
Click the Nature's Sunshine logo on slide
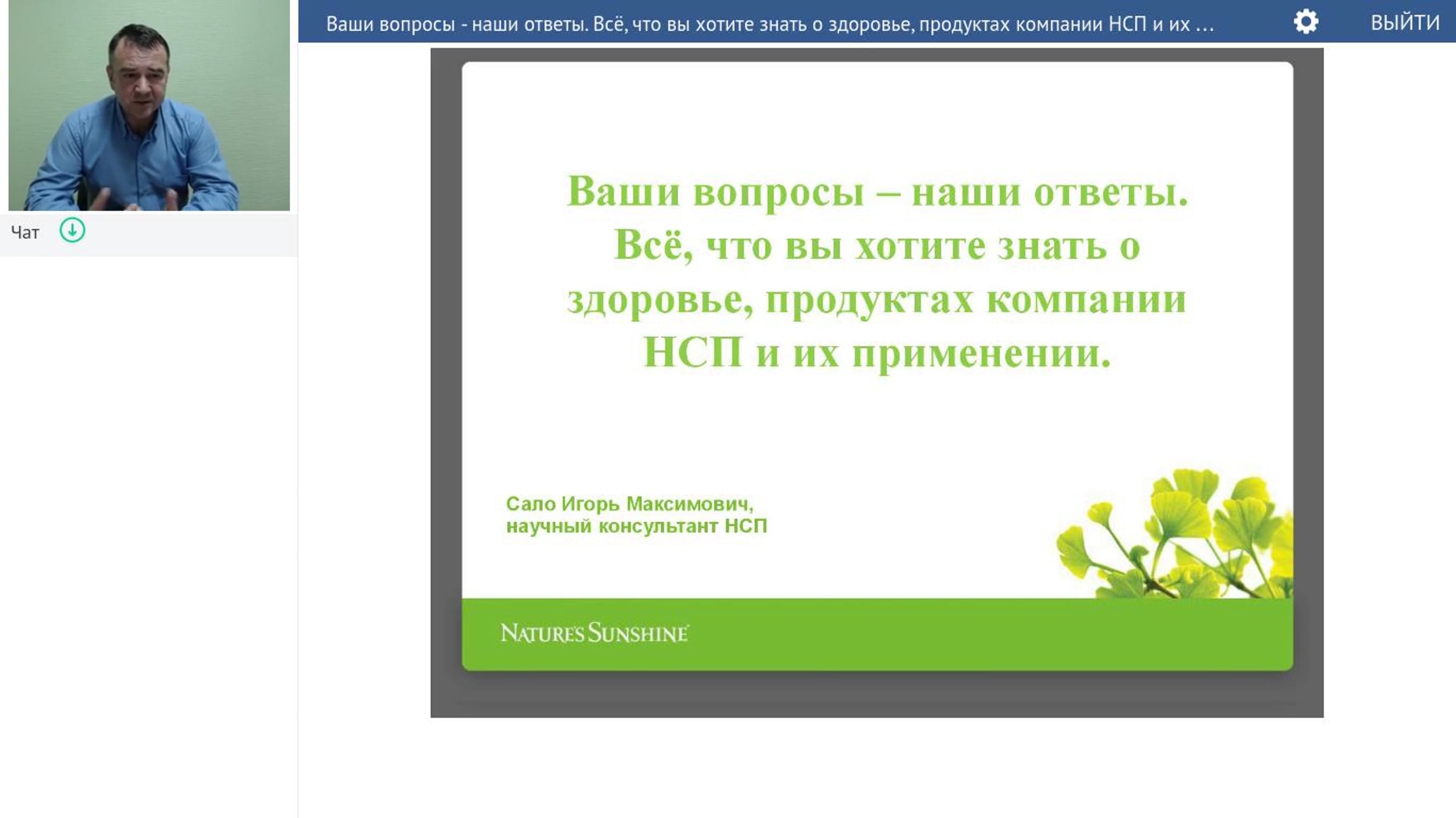click(x=595, y=633)
